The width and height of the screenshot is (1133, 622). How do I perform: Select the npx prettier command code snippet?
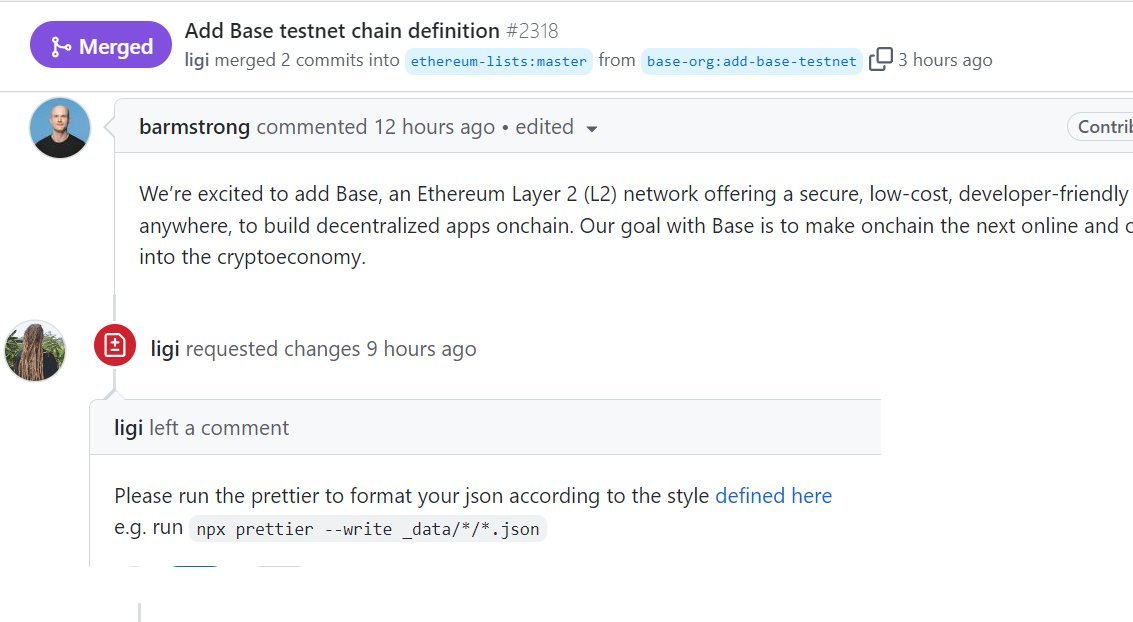pyautogui.click(x=368, y=529)
